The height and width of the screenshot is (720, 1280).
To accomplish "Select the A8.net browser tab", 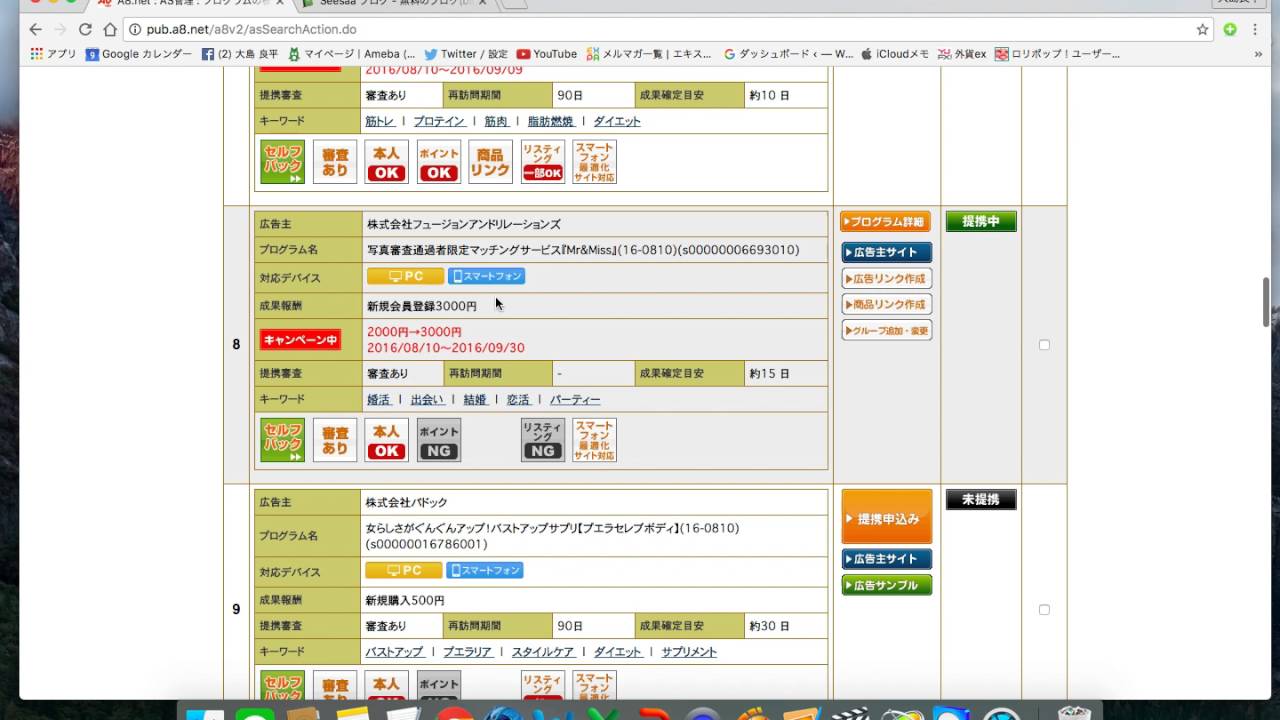I will click(190, 3).
